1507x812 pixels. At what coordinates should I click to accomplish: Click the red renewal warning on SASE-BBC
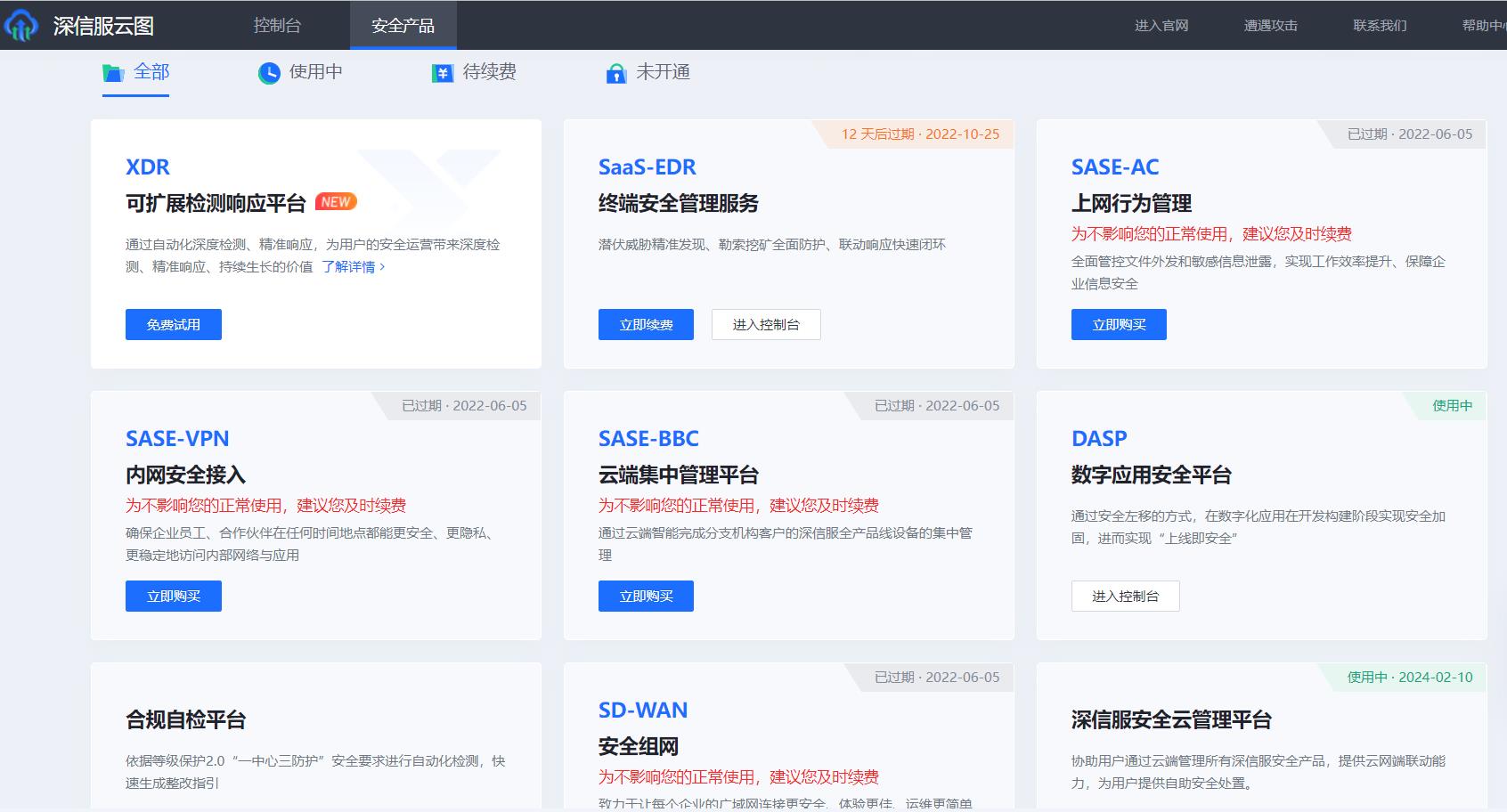click(x=738, y=506)
